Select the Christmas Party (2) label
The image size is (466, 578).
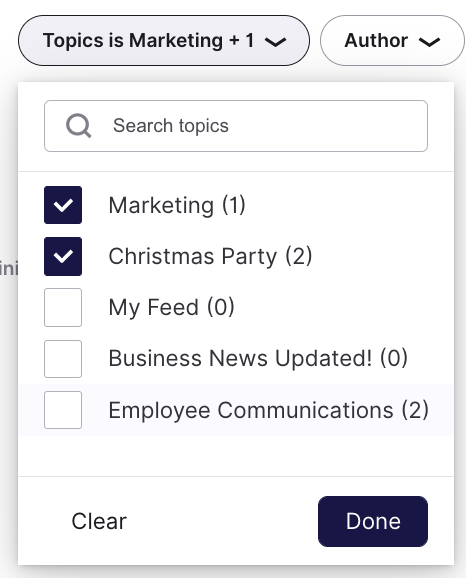210,257
